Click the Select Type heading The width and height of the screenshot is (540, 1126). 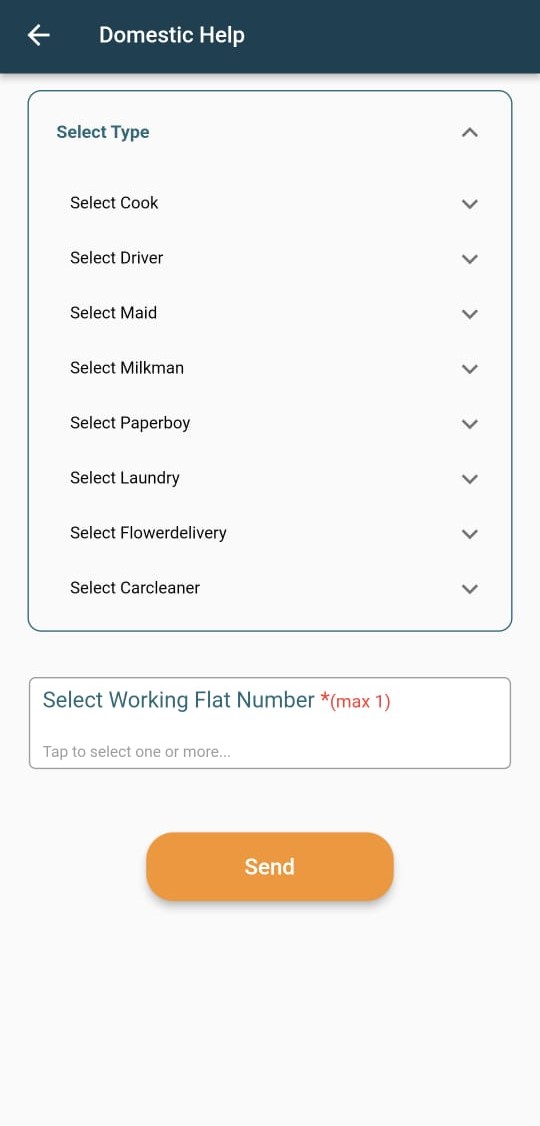point(103,132)
